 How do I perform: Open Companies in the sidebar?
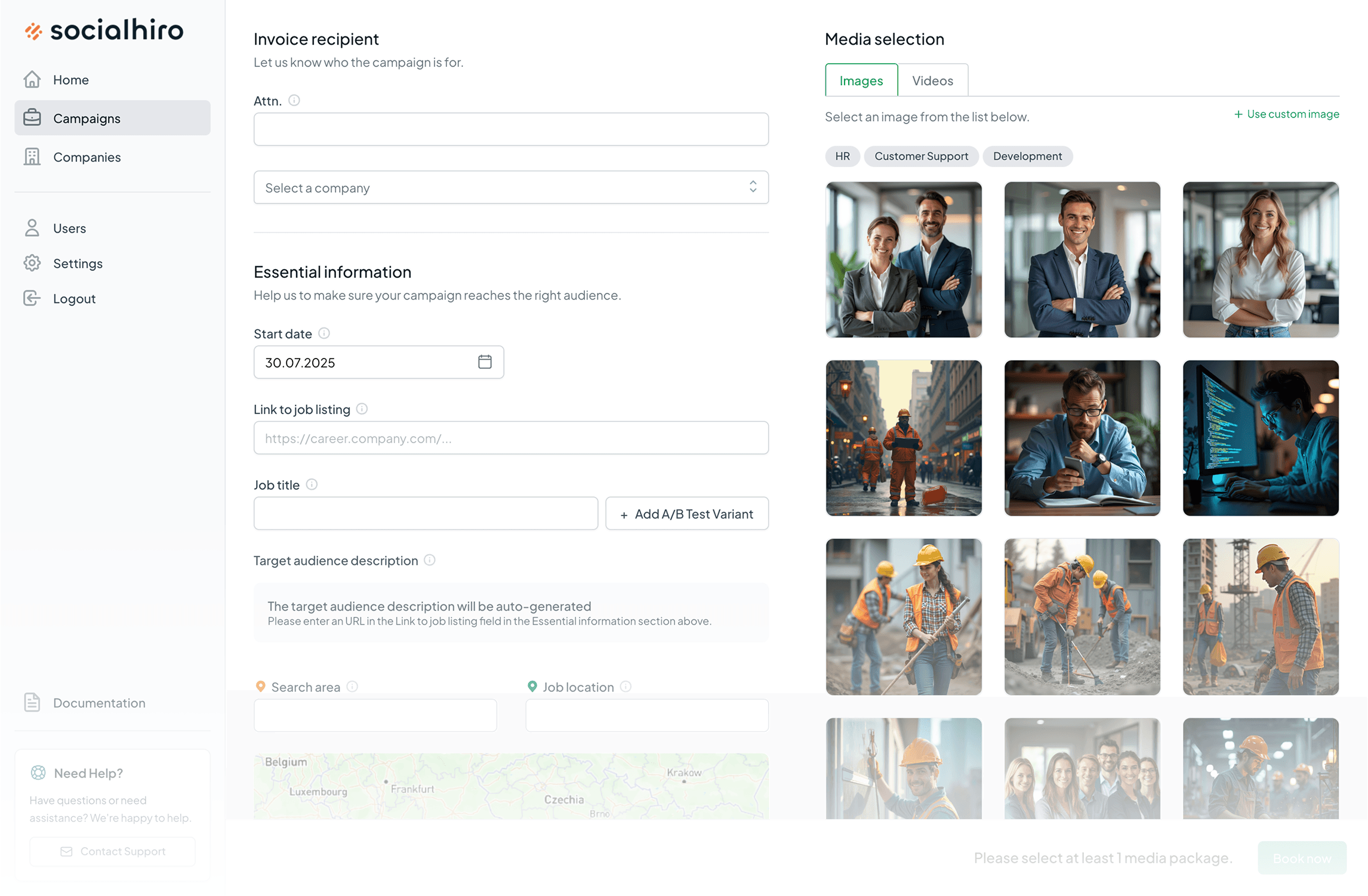pyautogui.click(x=87, y=157)
